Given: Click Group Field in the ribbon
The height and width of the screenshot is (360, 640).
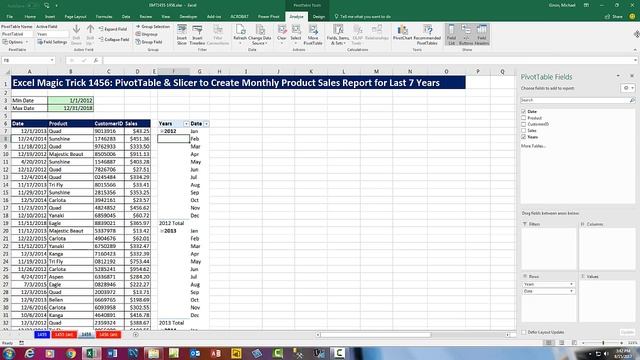Looking at the screenshot, I should point(149,42).
